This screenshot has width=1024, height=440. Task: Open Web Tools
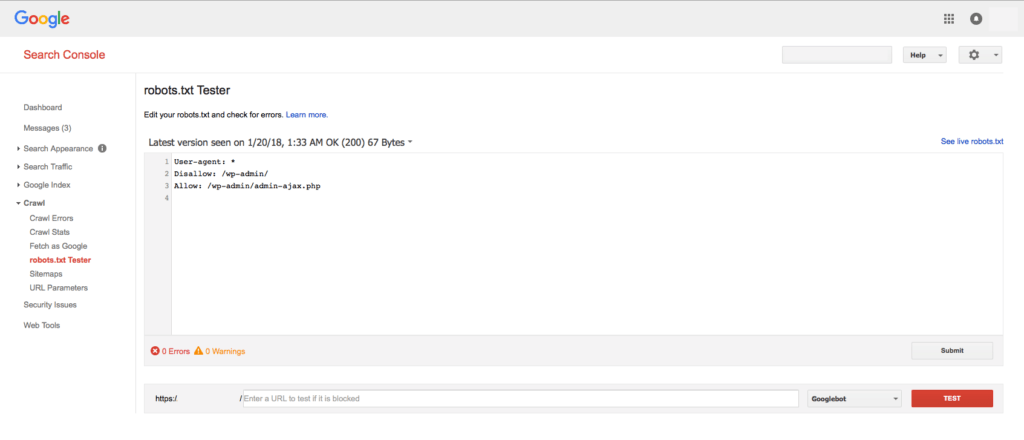tap(42, 325)
